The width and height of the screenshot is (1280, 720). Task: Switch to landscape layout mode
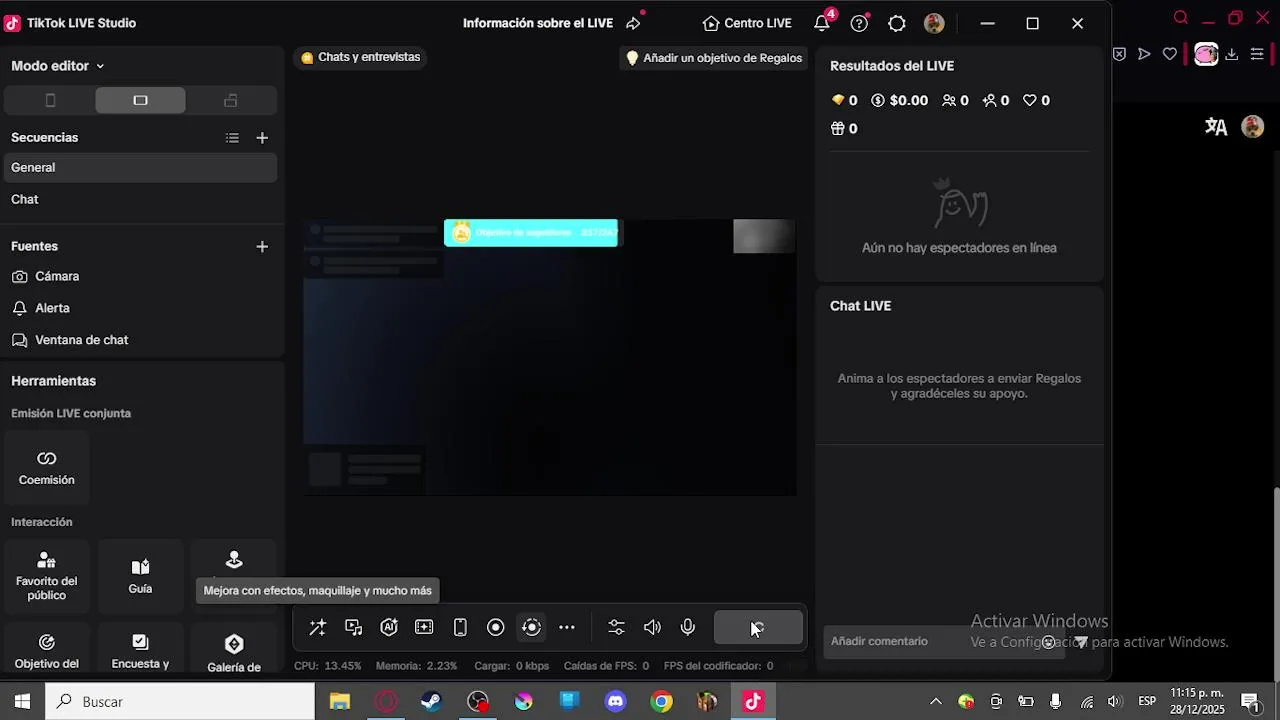140,100
